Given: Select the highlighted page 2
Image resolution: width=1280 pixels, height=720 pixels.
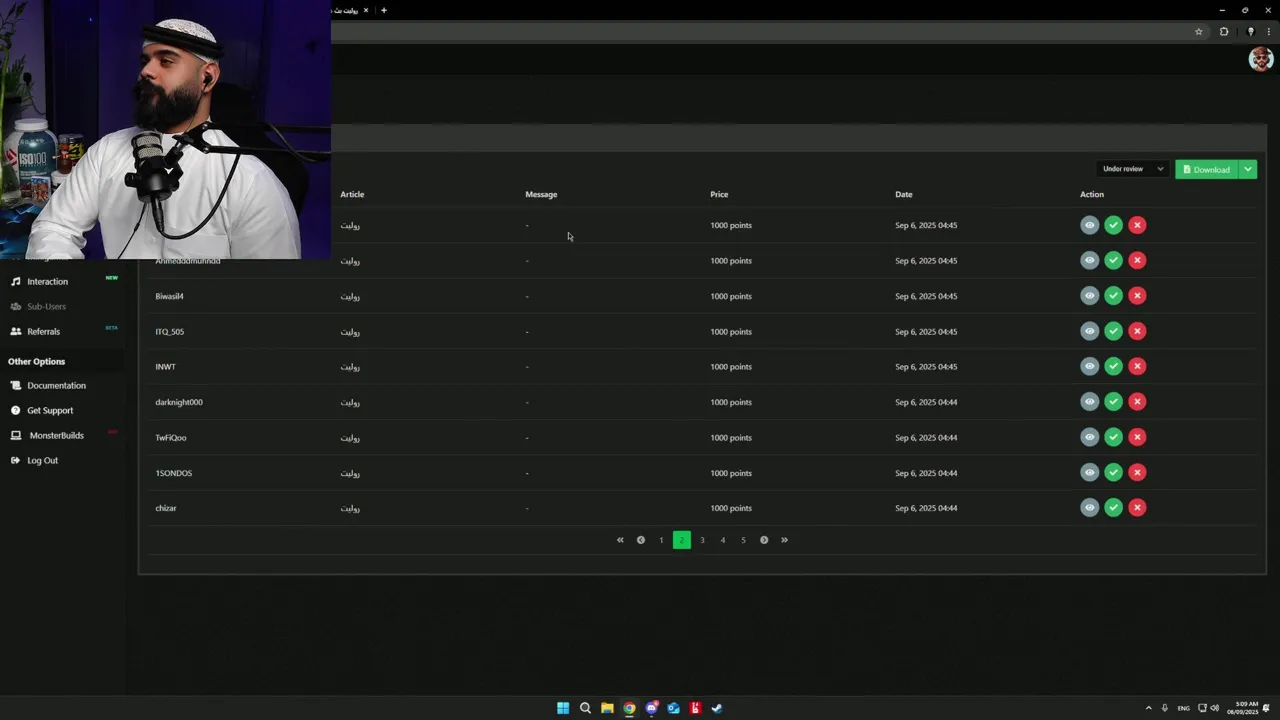Looking at the screenshot, I should click(682, 540).
